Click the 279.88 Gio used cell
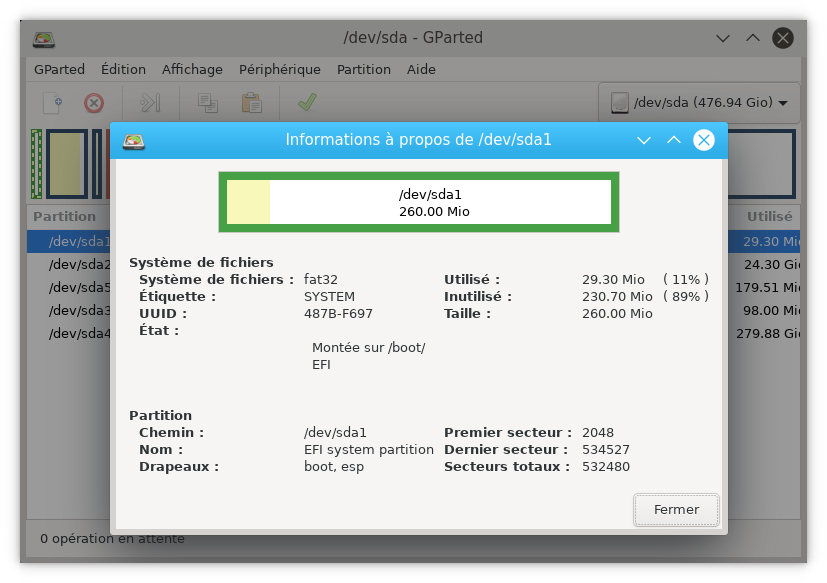This screenshot has height=583, width=827. pyautogui.click(x=768, y=333)
